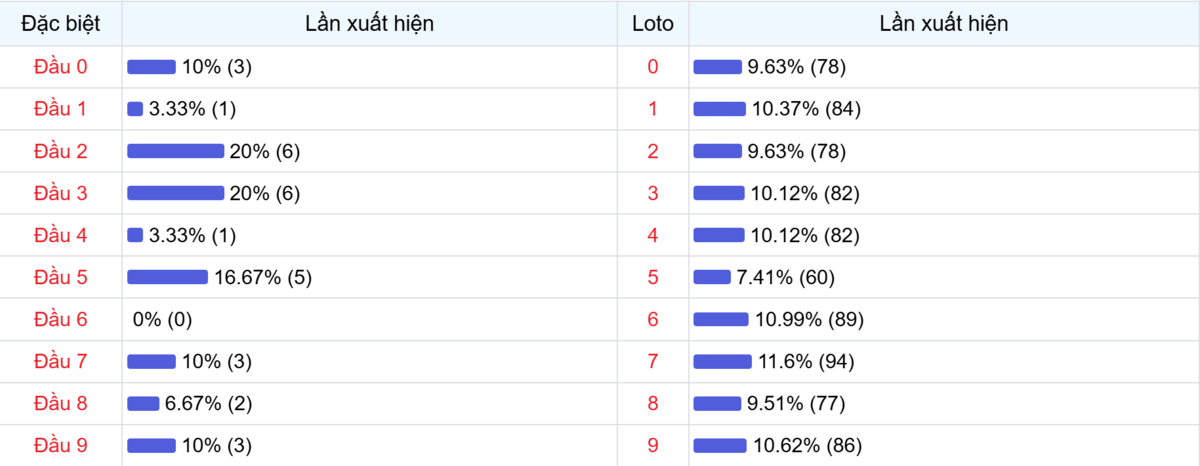Click the 7.41% bar for Loto 5
The width and height of the screenshot is (1200, 466).
pyautogui.click(x=712, y=277)
